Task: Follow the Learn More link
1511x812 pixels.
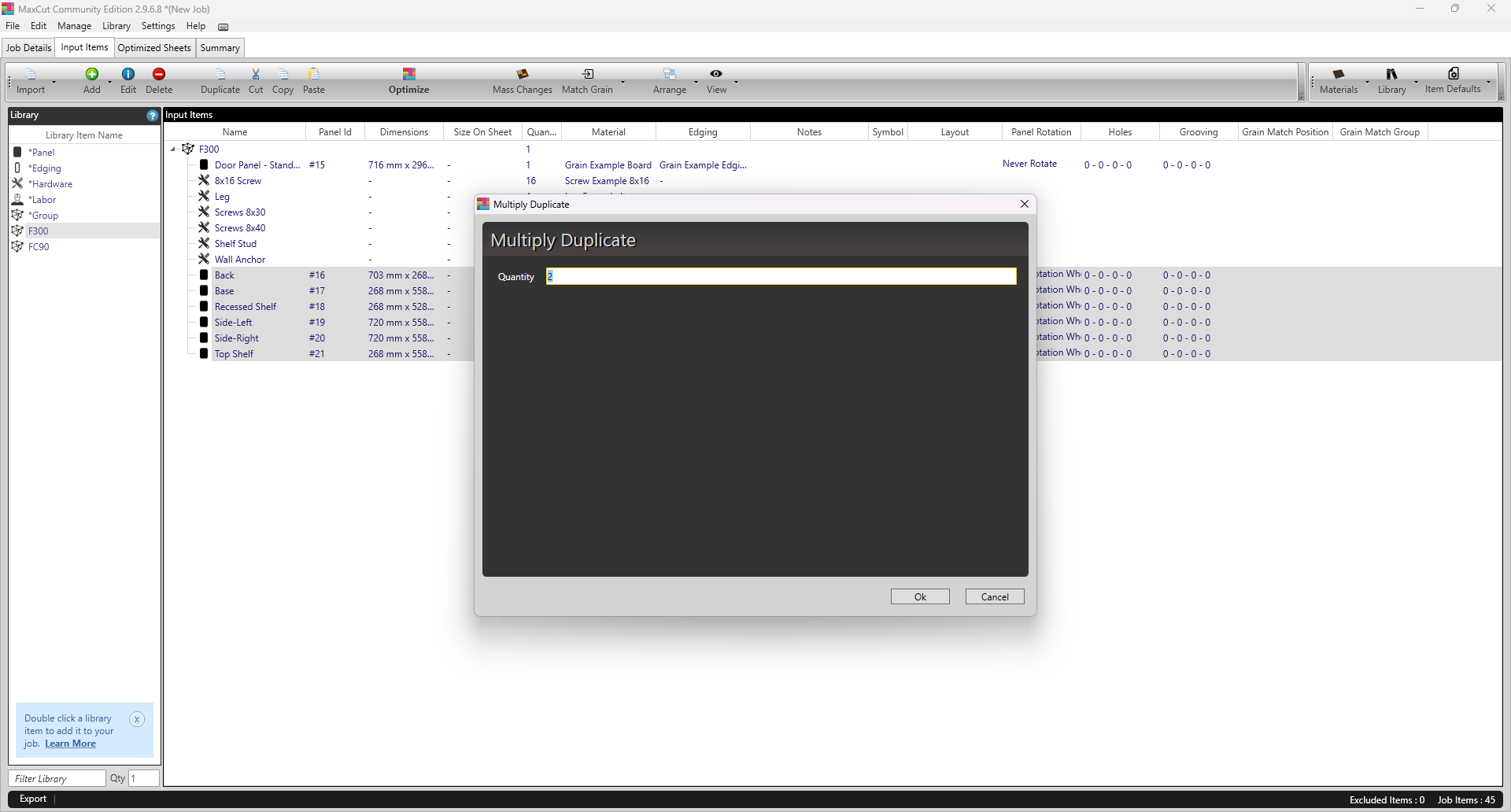Action: click(x=70, y=744)
